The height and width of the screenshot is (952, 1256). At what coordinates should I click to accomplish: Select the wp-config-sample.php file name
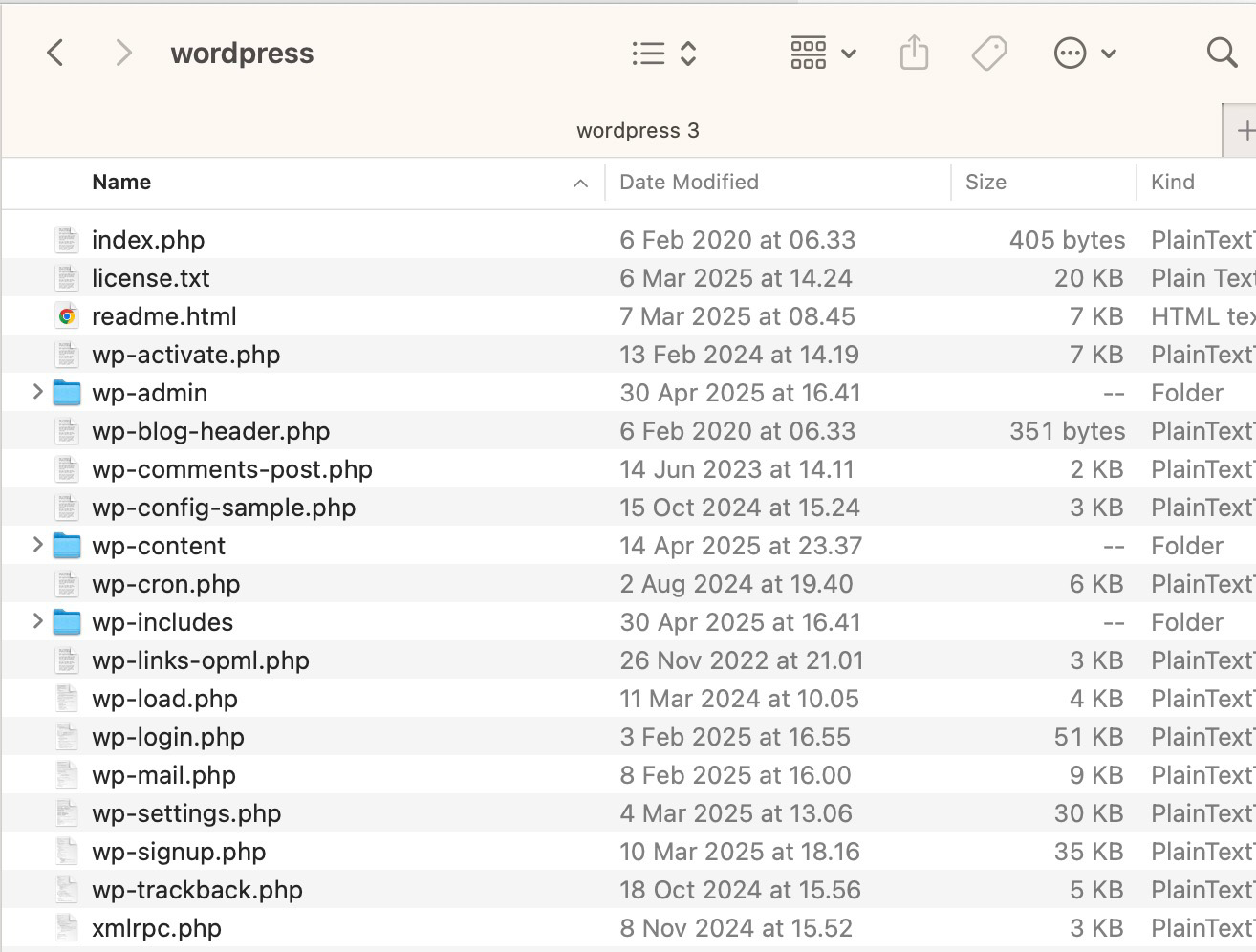click(x=224, y=508)
